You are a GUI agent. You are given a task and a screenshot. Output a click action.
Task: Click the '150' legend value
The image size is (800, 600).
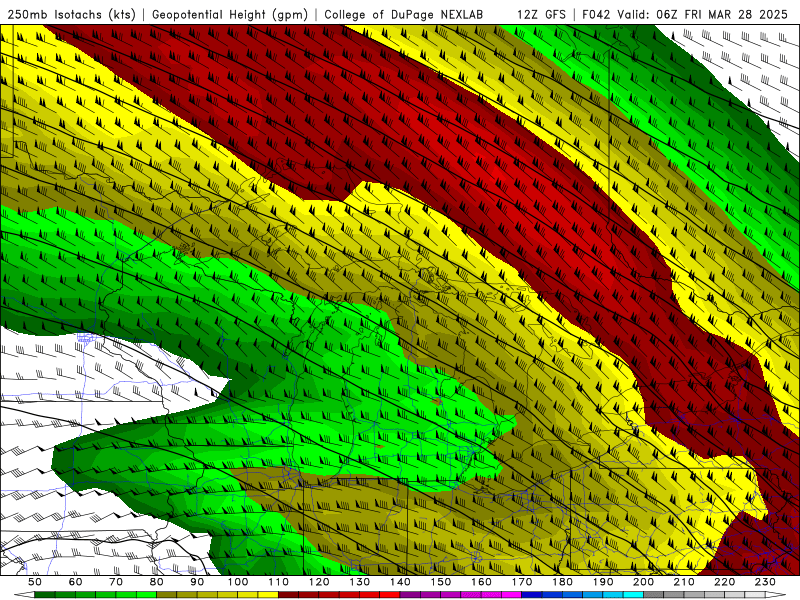441,582
